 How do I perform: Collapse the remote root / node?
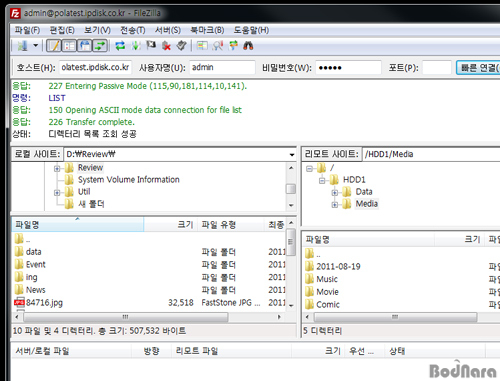(x=309, y=169)
